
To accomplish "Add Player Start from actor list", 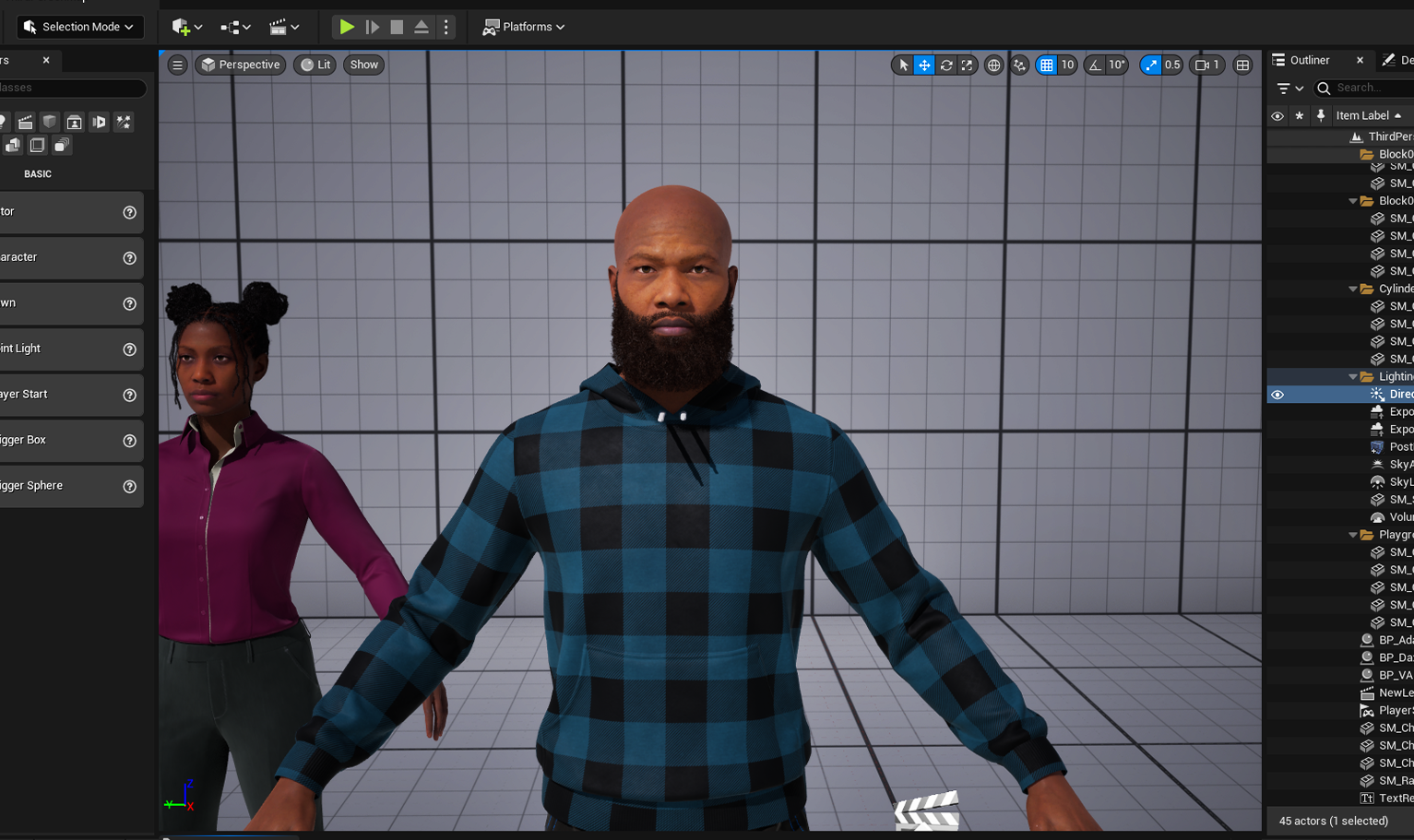I will pos(71,395).
